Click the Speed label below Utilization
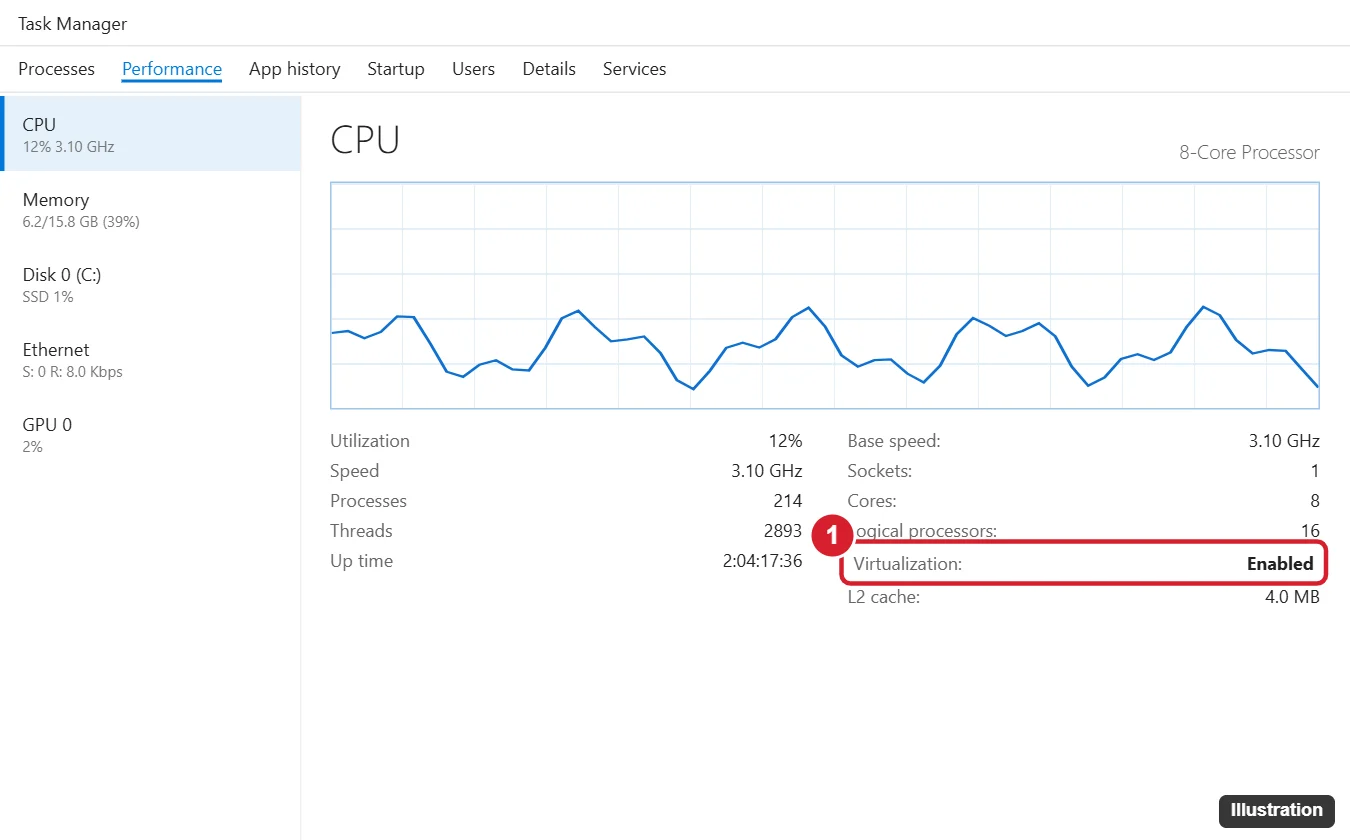 click(x=355, y=471)
